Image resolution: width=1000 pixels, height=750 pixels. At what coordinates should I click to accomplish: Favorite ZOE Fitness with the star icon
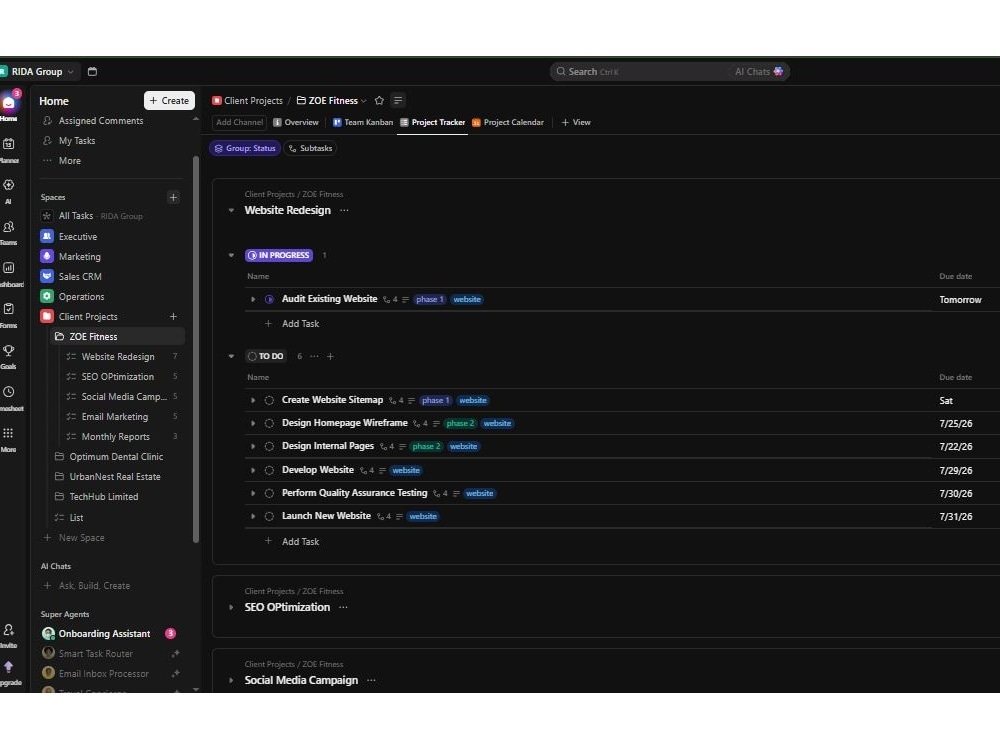pos(379,101)
